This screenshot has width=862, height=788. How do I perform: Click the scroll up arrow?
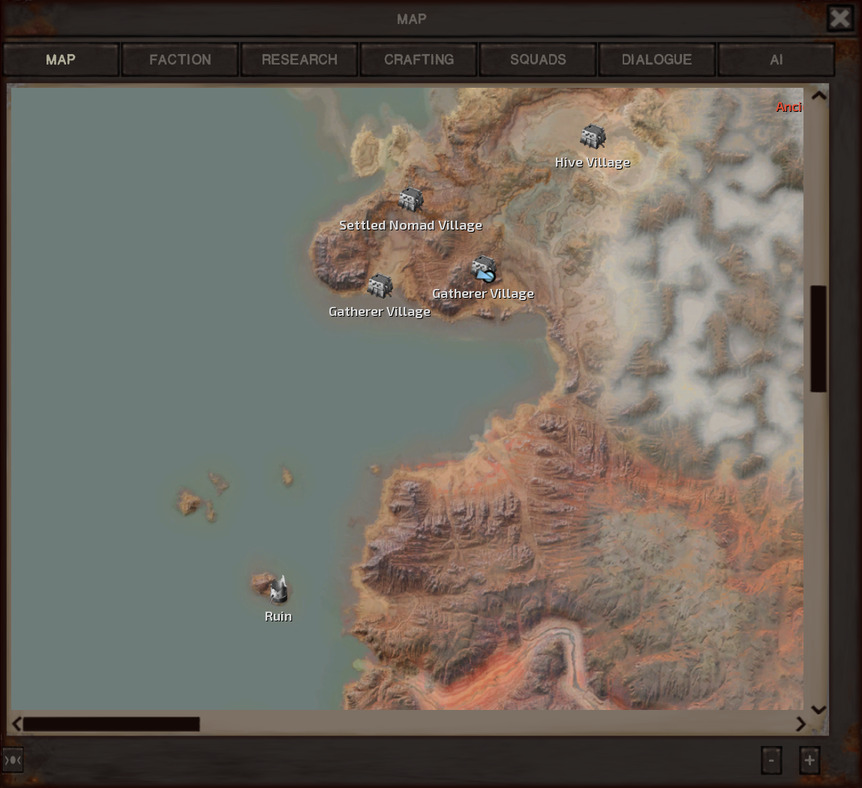819,95
